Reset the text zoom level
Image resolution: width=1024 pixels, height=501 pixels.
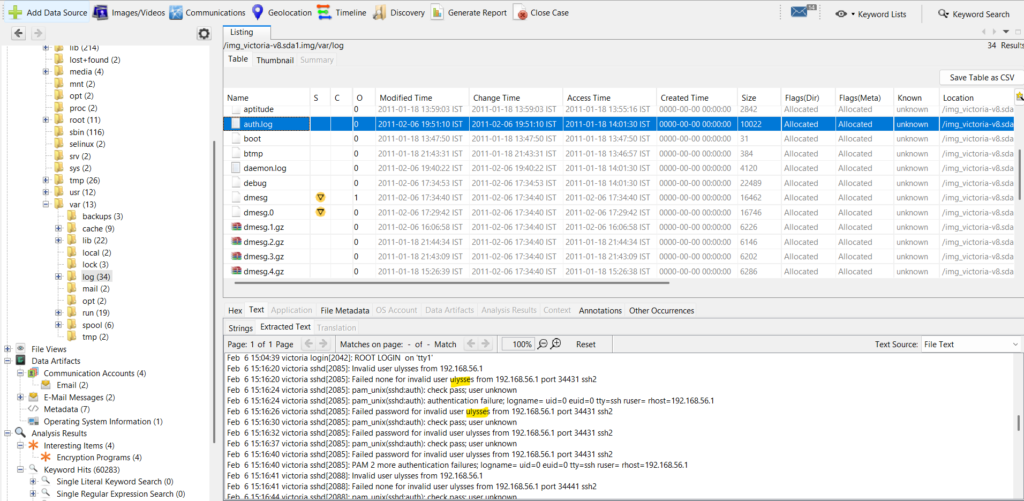click(x=585, y=344)
